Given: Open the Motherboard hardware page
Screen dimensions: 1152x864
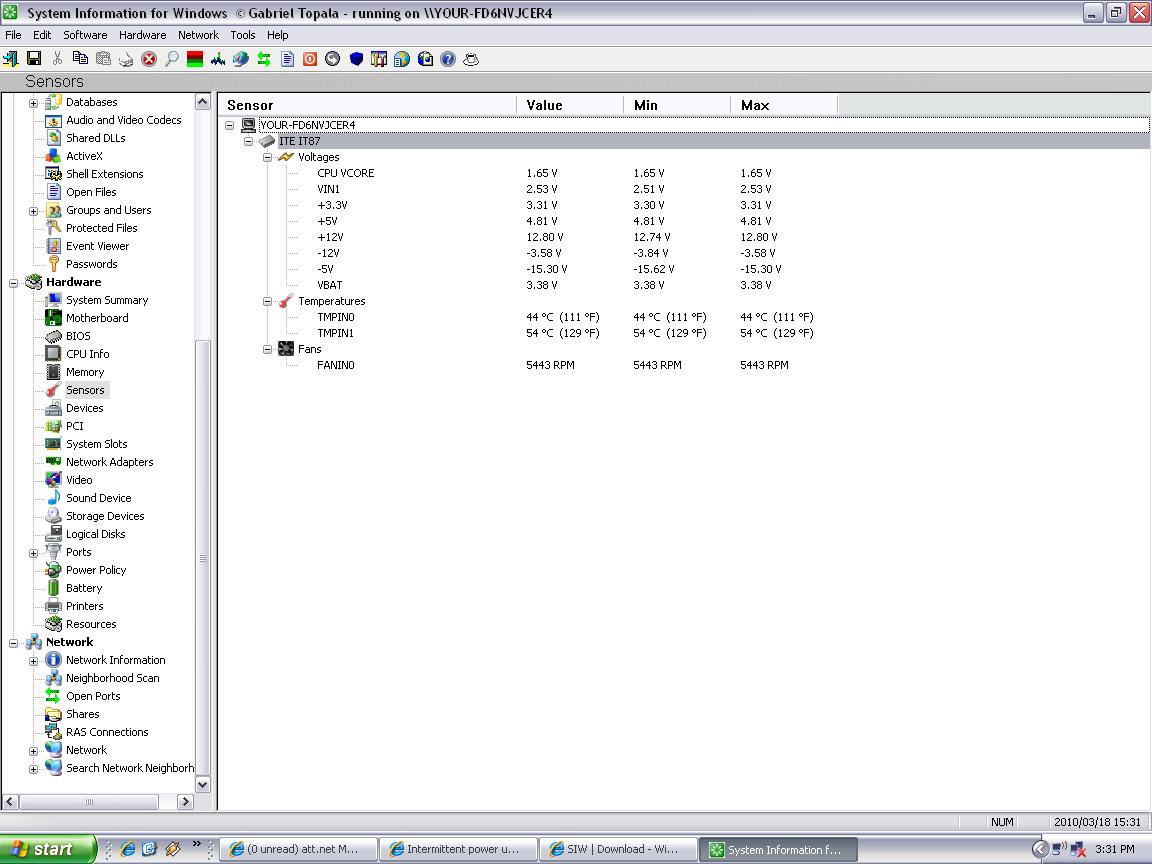Looking at the screenshot, I should pos(97,318).
